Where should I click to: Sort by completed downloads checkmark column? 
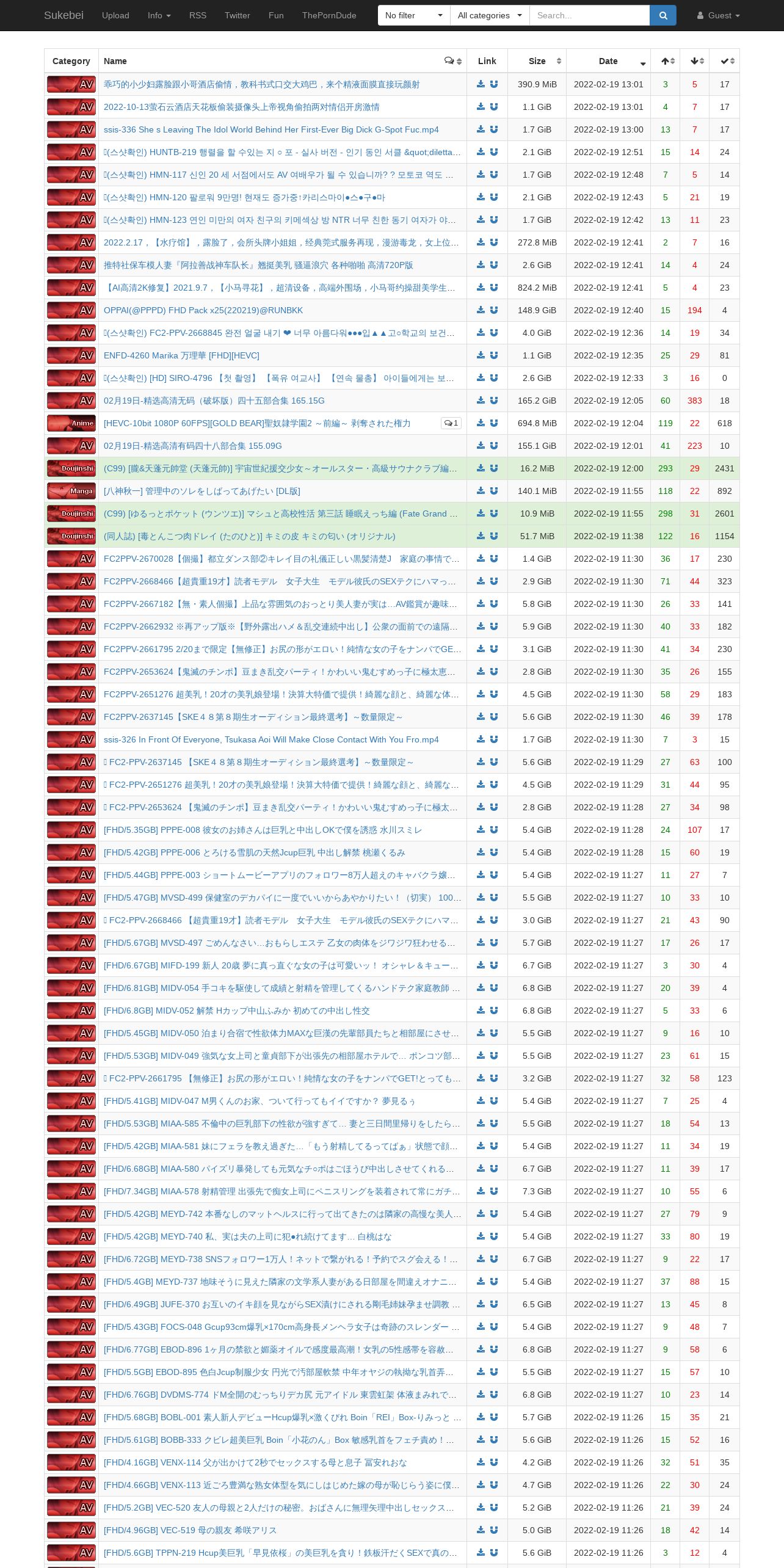coord(725,61)
